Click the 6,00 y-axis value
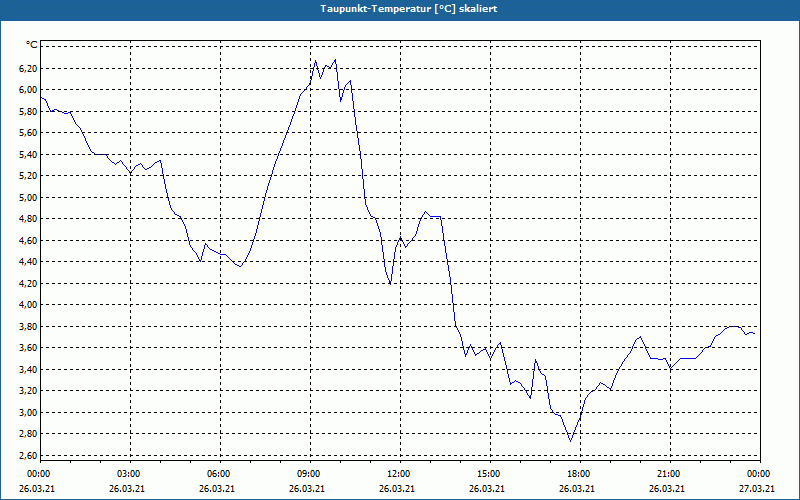Screen dimensions: 800x500 coord(29,90)
